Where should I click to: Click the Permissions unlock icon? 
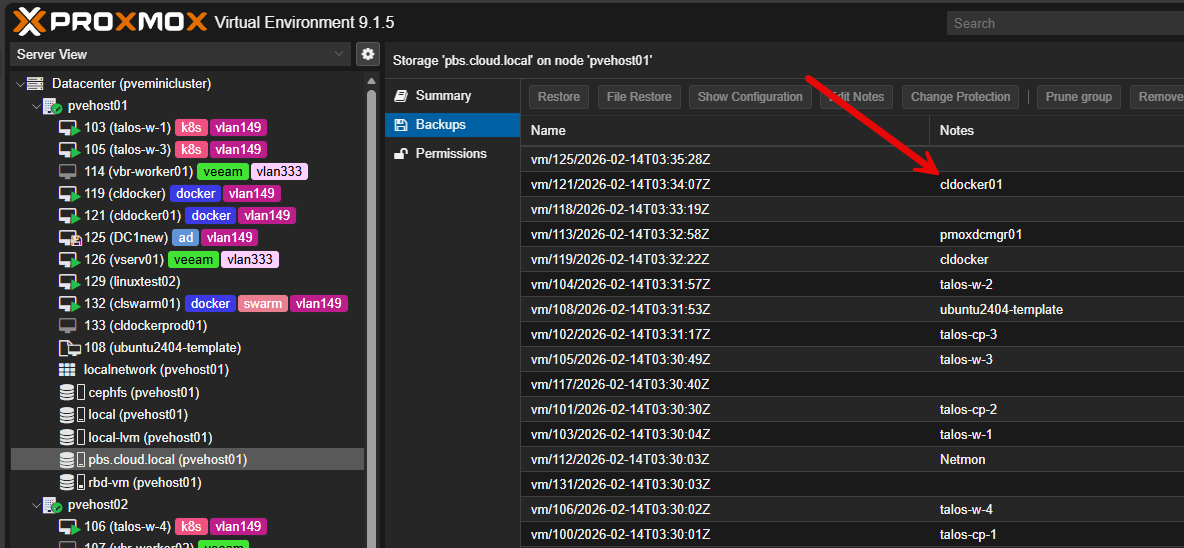402,153
